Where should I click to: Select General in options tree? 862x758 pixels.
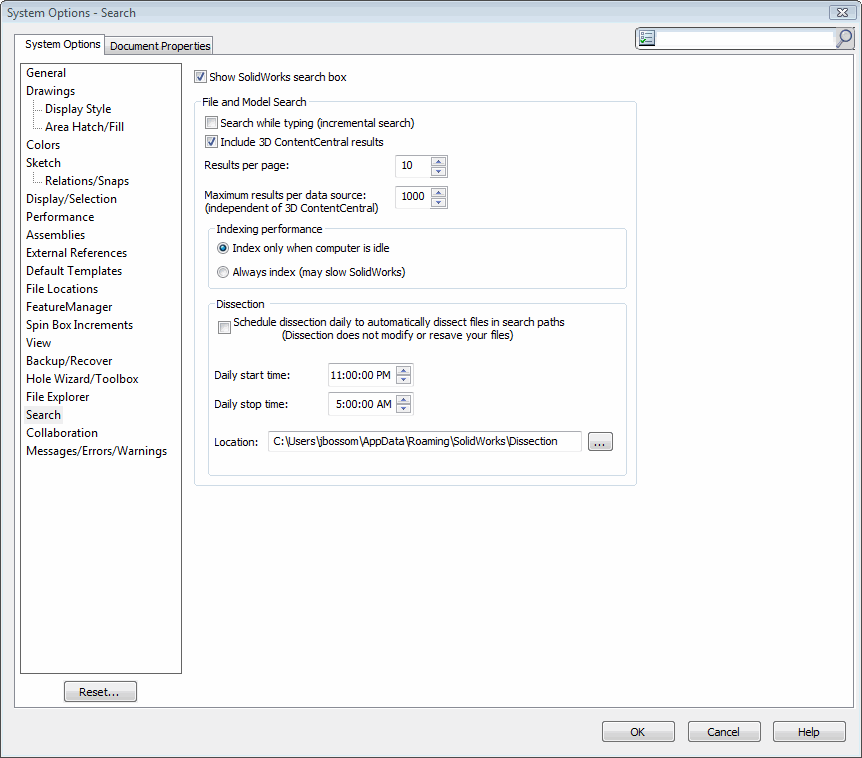tap(46, 73)
